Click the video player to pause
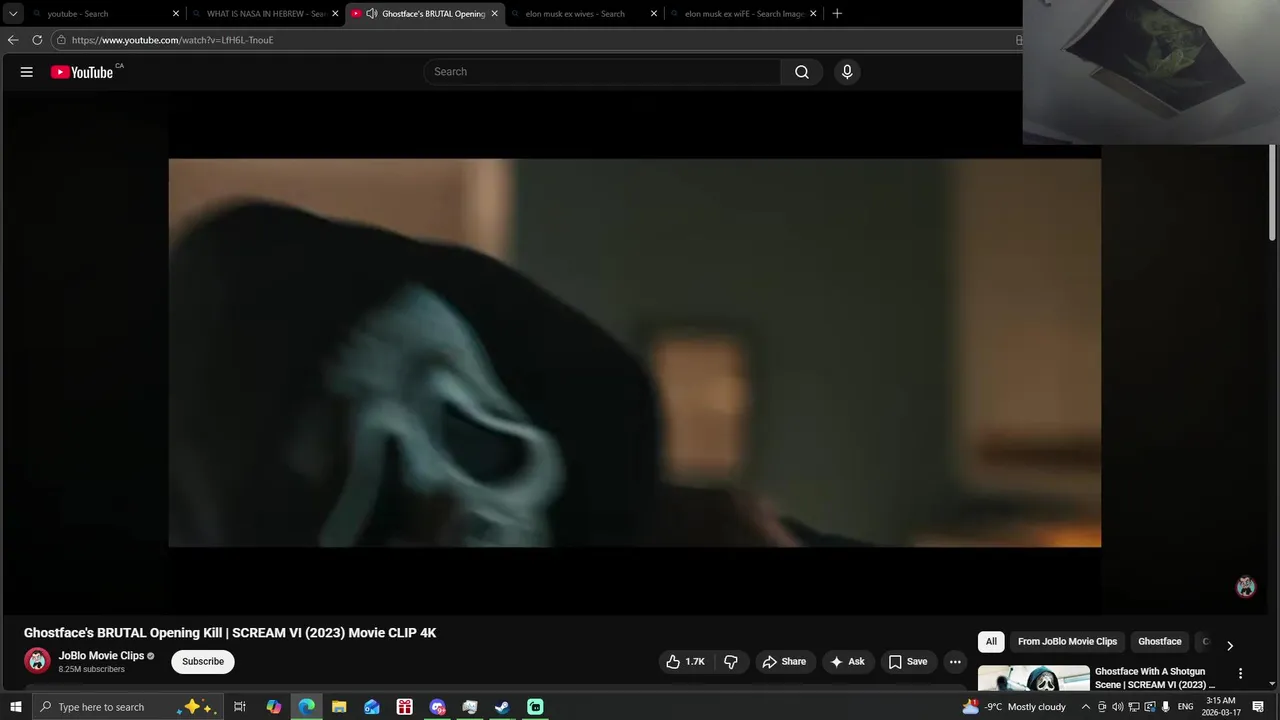 pyautogui.click(x=635, y=352)
